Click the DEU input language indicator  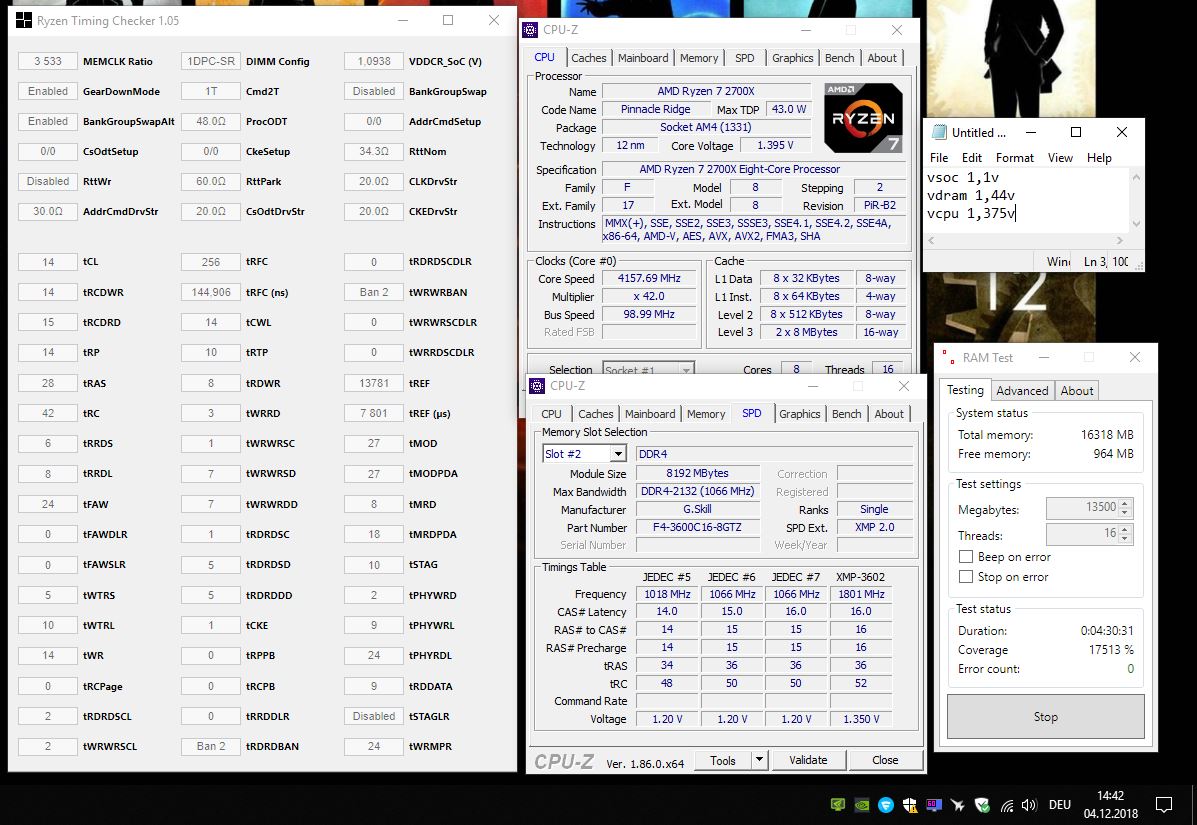pyautogui.click(x=1060, y=804)
